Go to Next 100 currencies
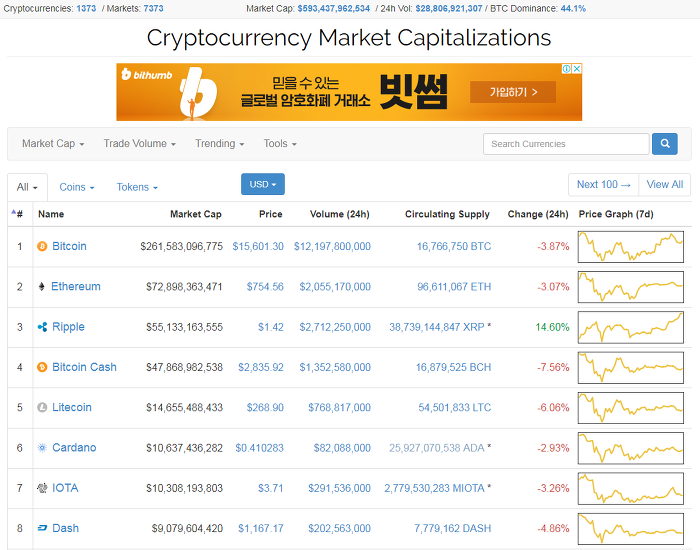This screenshot has width=700, height=550. [x=604, y=184]
